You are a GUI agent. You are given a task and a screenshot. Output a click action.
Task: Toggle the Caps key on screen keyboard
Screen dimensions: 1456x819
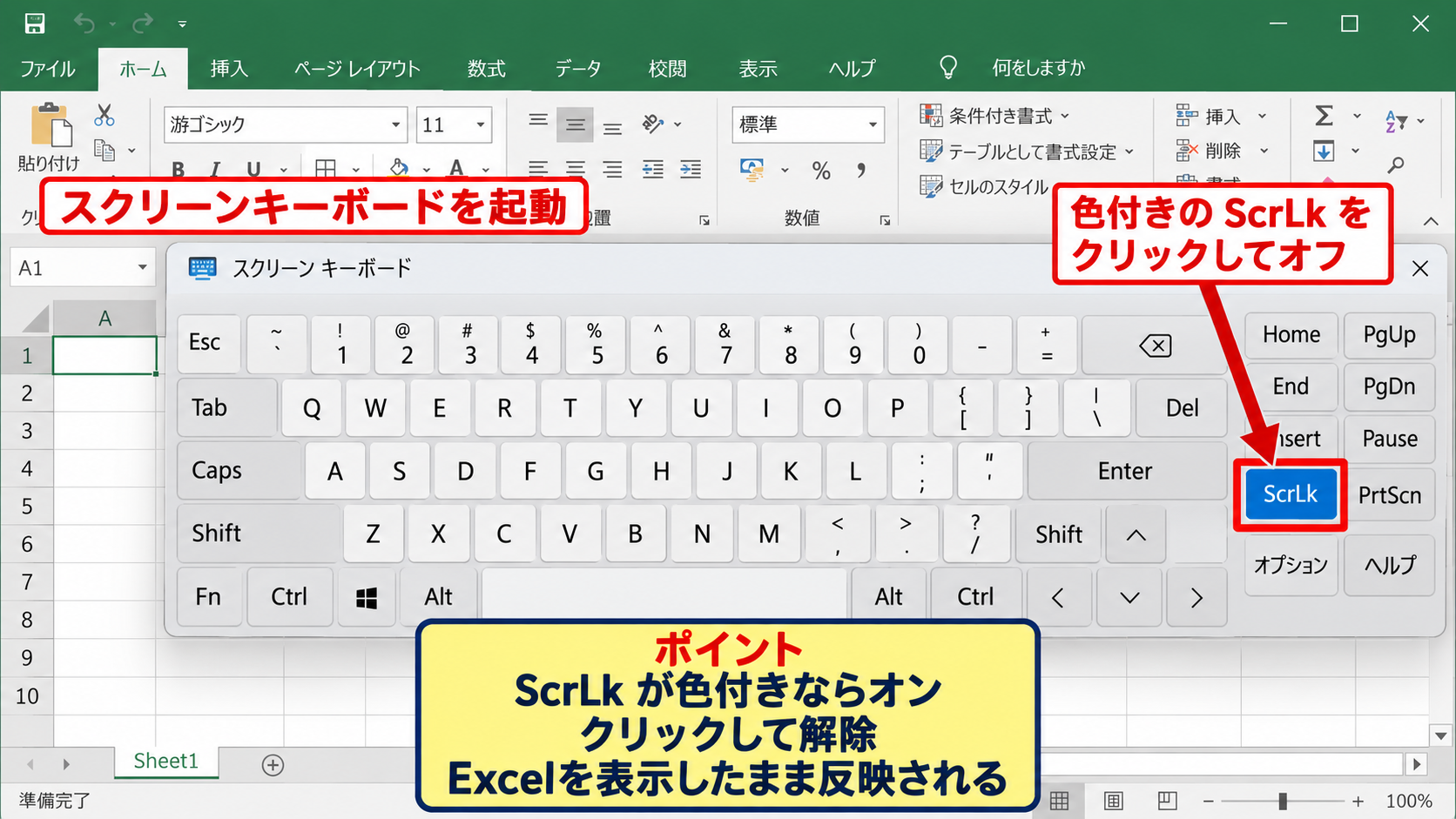point(239,471)
